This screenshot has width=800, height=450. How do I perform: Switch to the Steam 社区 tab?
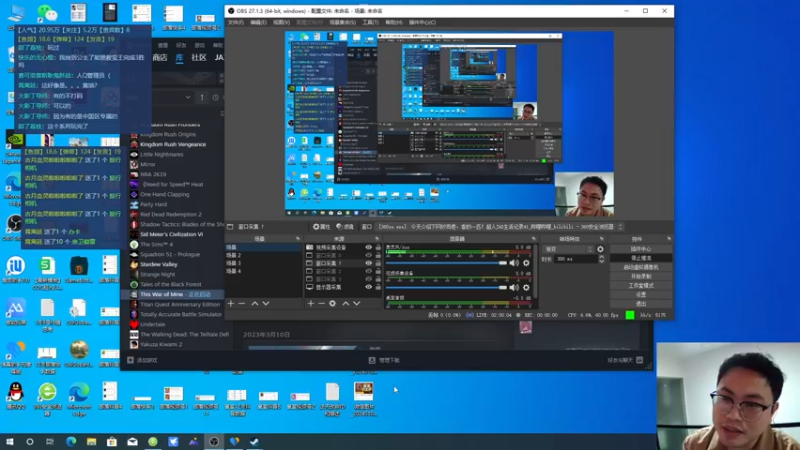coord(198,58)
